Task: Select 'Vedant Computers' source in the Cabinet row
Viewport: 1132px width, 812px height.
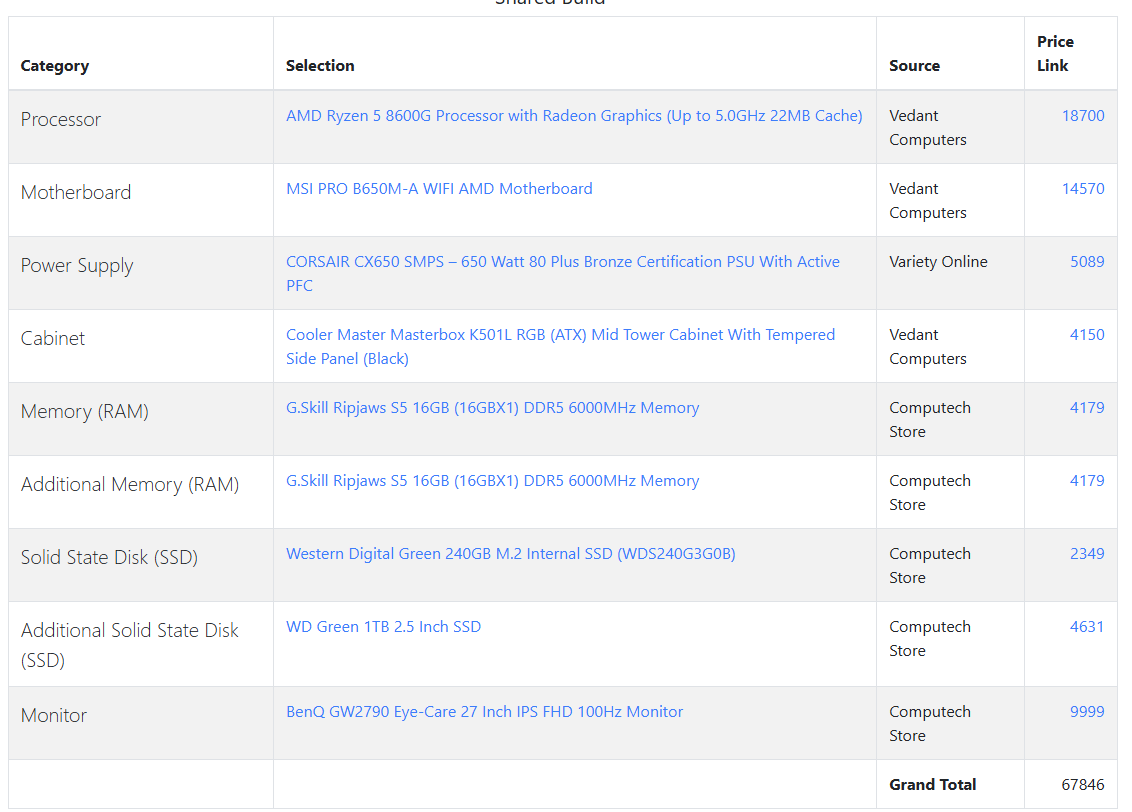Action: (x=928, y=346)
